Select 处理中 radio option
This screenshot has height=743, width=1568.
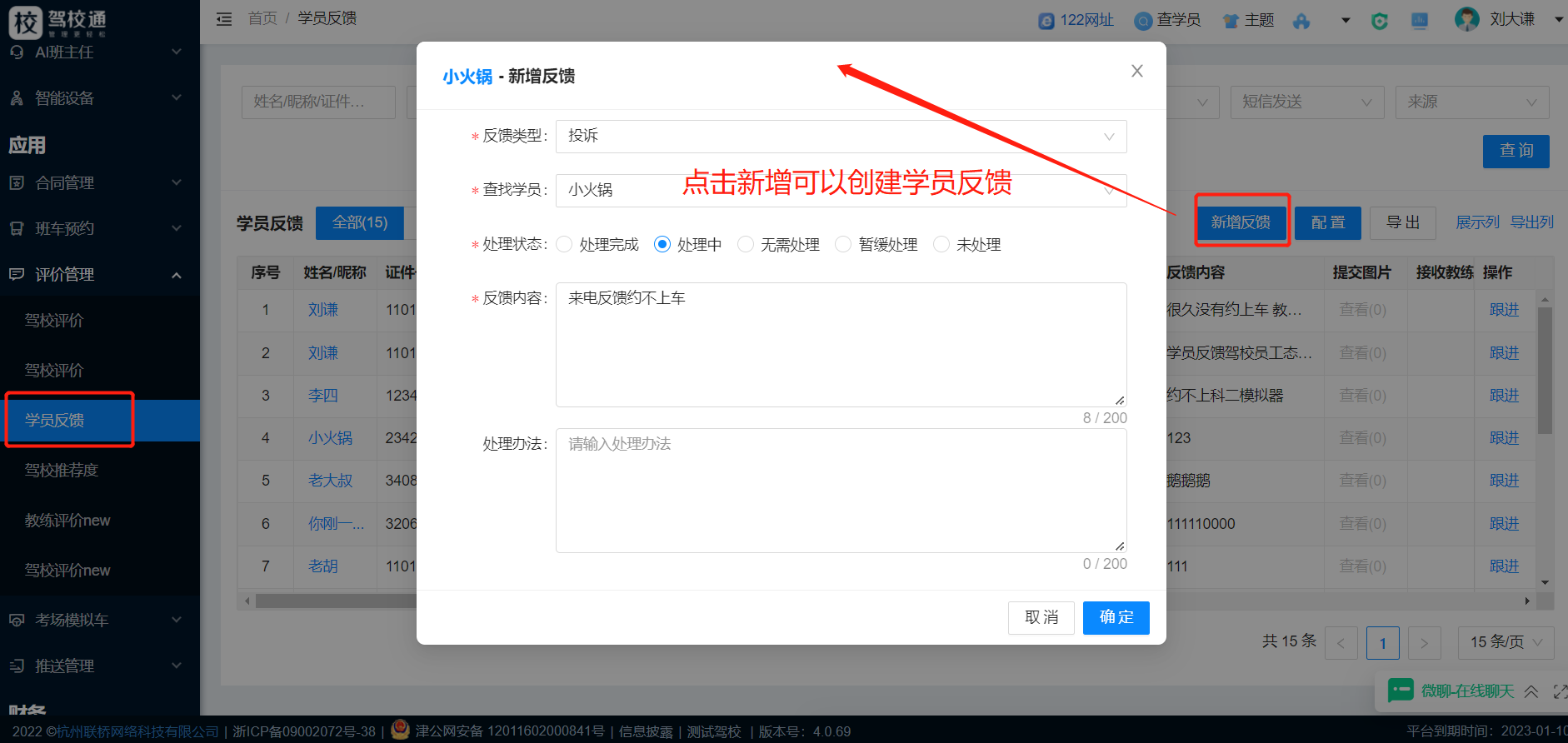tap(662, 244)
